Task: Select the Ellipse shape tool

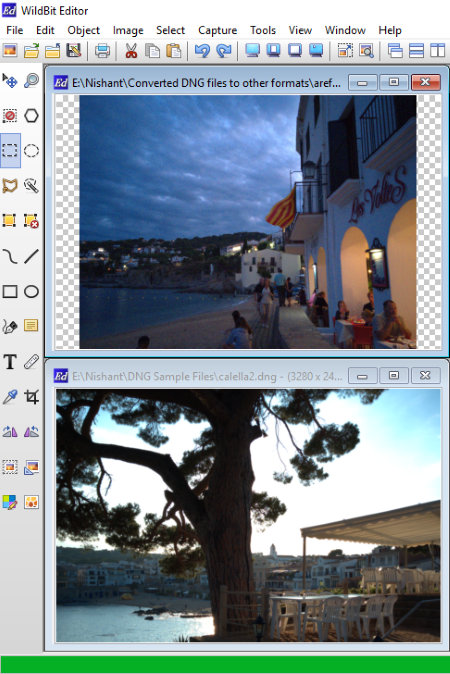Action: coord(31,291)
